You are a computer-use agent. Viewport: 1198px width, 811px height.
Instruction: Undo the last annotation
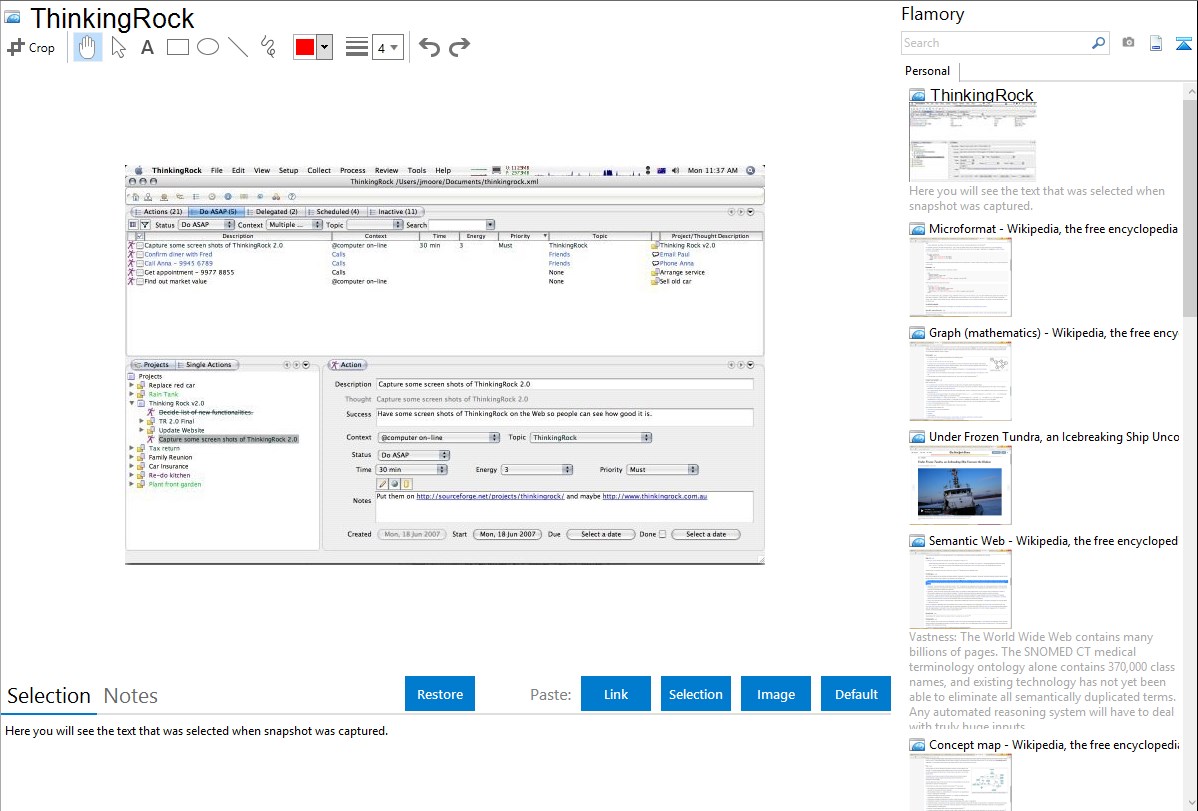[x=429, y=47]
